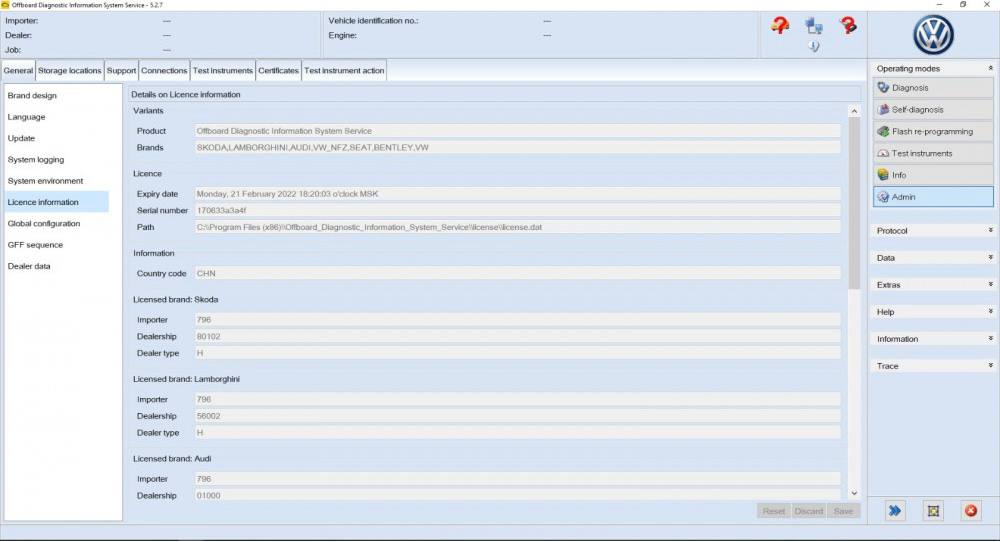Click the red X exit icon
Screen dimensions: 1000x542
(x=970, y=511)
